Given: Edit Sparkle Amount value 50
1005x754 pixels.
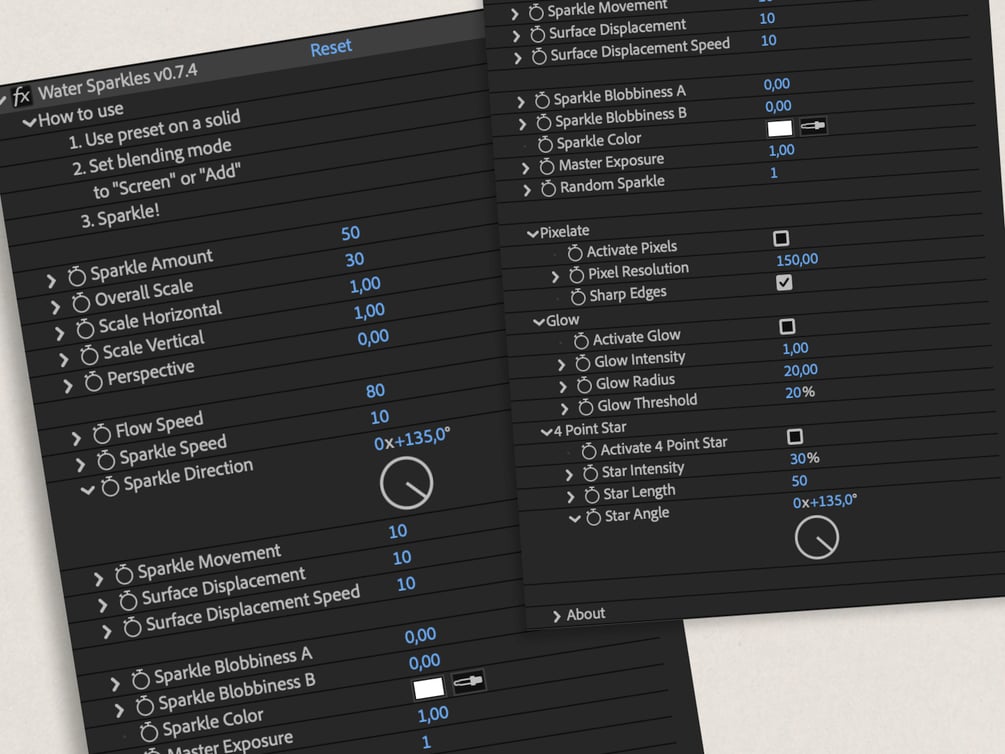Looking at the screenshot, I should 351,233.
